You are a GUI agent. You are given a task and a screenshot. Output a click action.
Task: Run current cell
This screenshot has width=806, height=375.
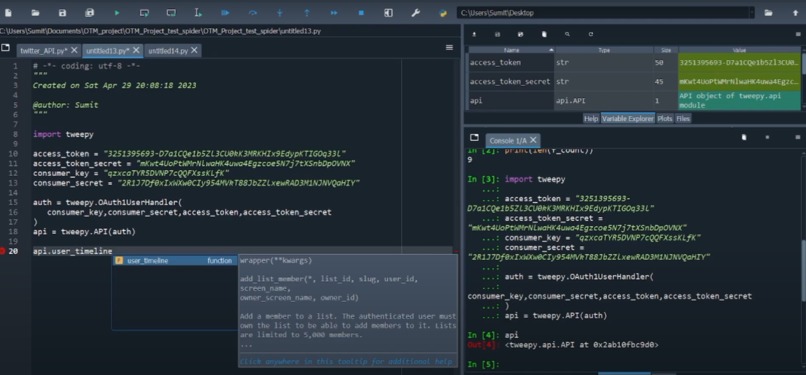pyautogui.click(x=144, y=12)
